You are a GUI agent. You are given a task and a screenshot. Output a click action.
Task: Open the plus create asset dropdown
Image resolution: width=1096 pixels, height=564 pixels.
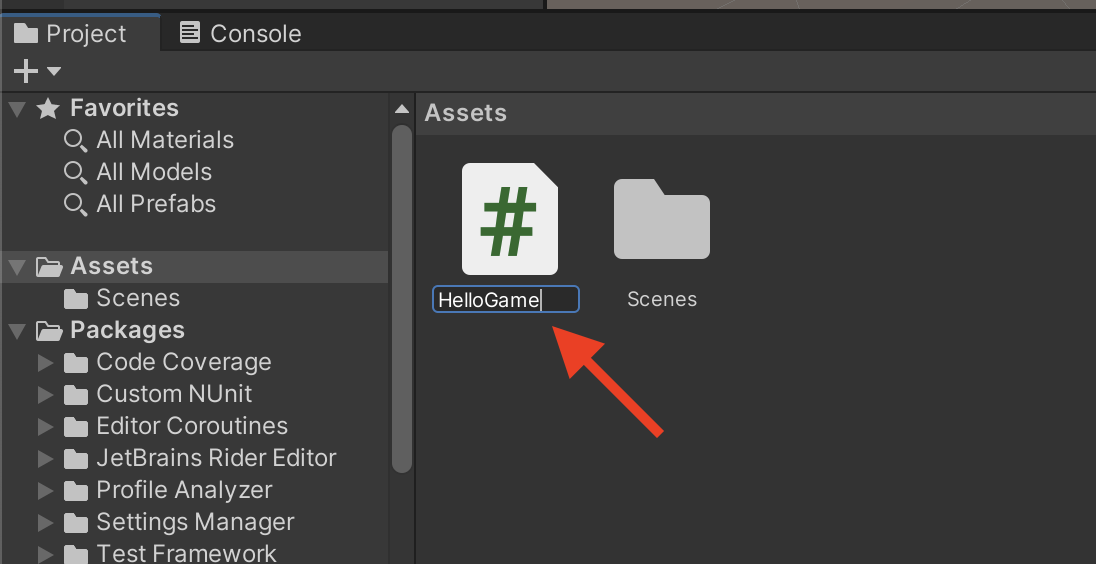click(36, 71)
